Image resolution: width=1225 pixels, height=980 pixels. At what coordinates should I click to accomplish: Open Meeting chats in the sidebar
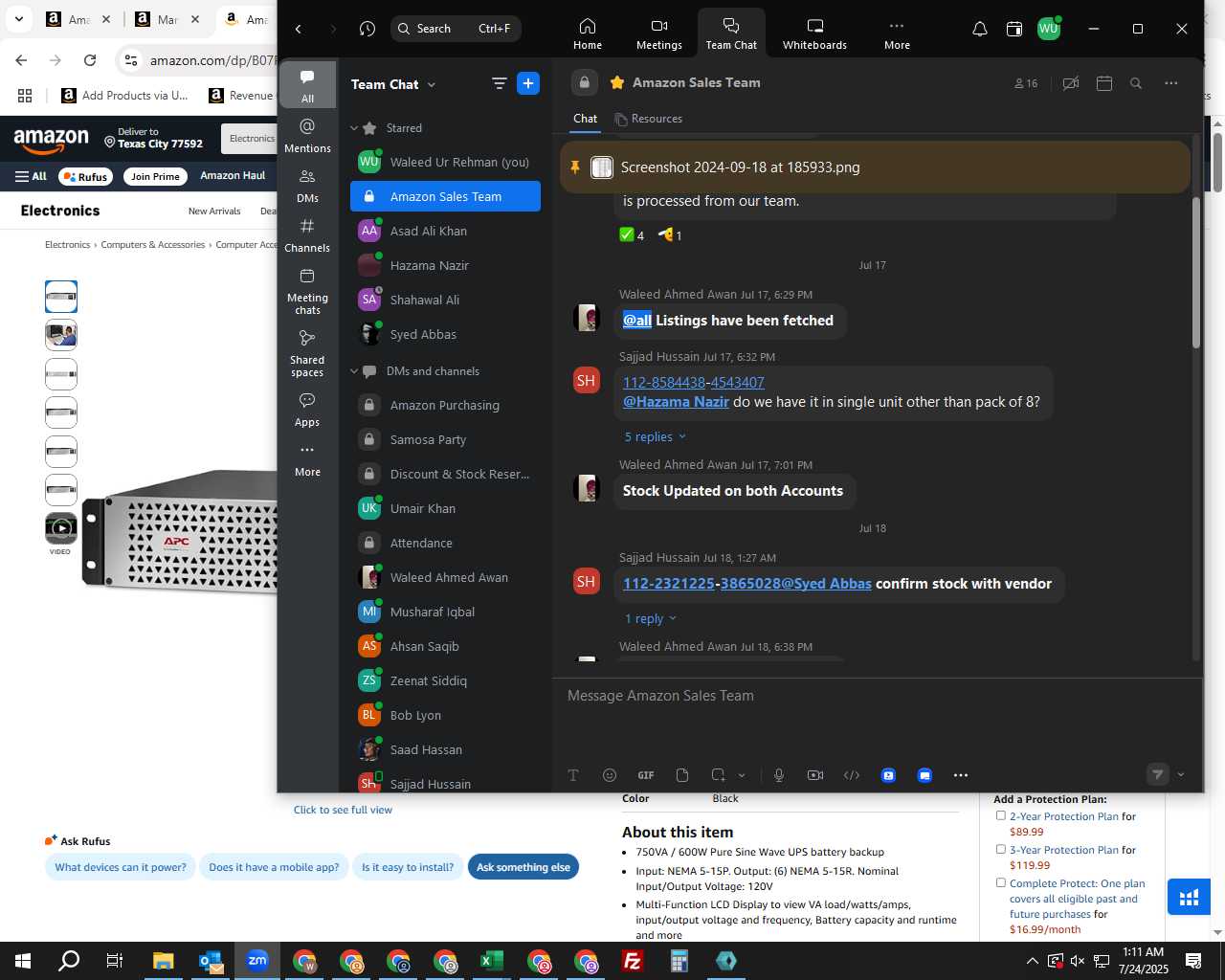click(x=307, y=291)
